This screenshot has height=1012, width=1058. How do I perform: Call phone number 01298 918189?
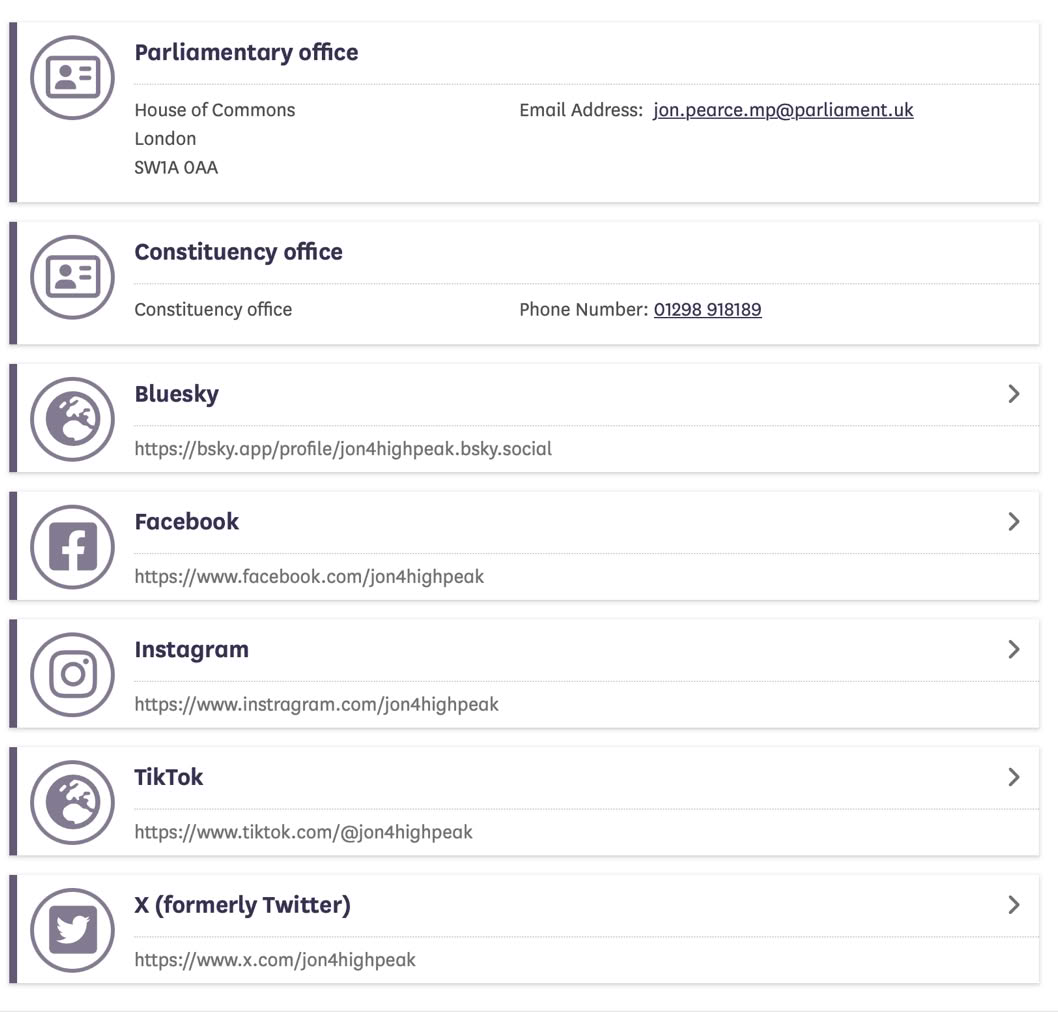pyautogui.click(x=707, y=310)
